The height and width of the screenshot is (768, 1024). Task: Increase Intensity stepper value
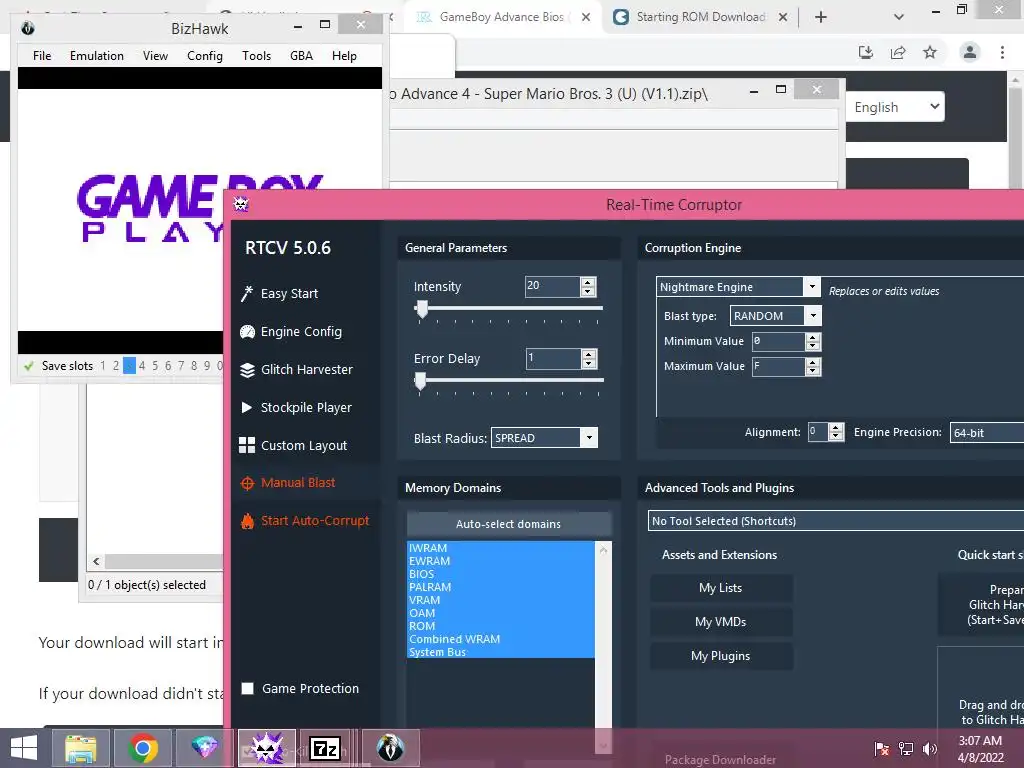click(x=588, y=282)
